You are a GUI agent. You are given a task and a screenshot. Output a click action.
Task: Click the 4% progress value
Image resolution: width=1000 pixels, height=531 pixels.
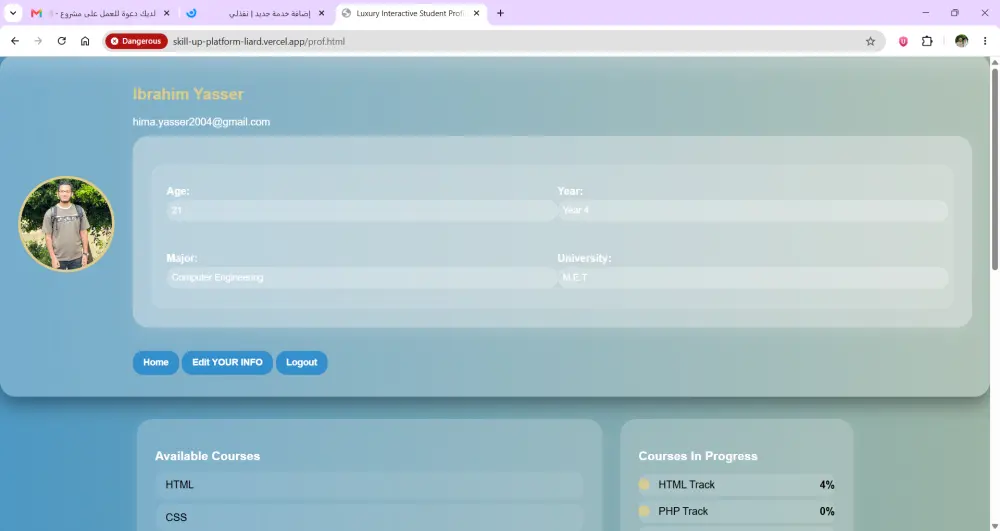[827, 484]
